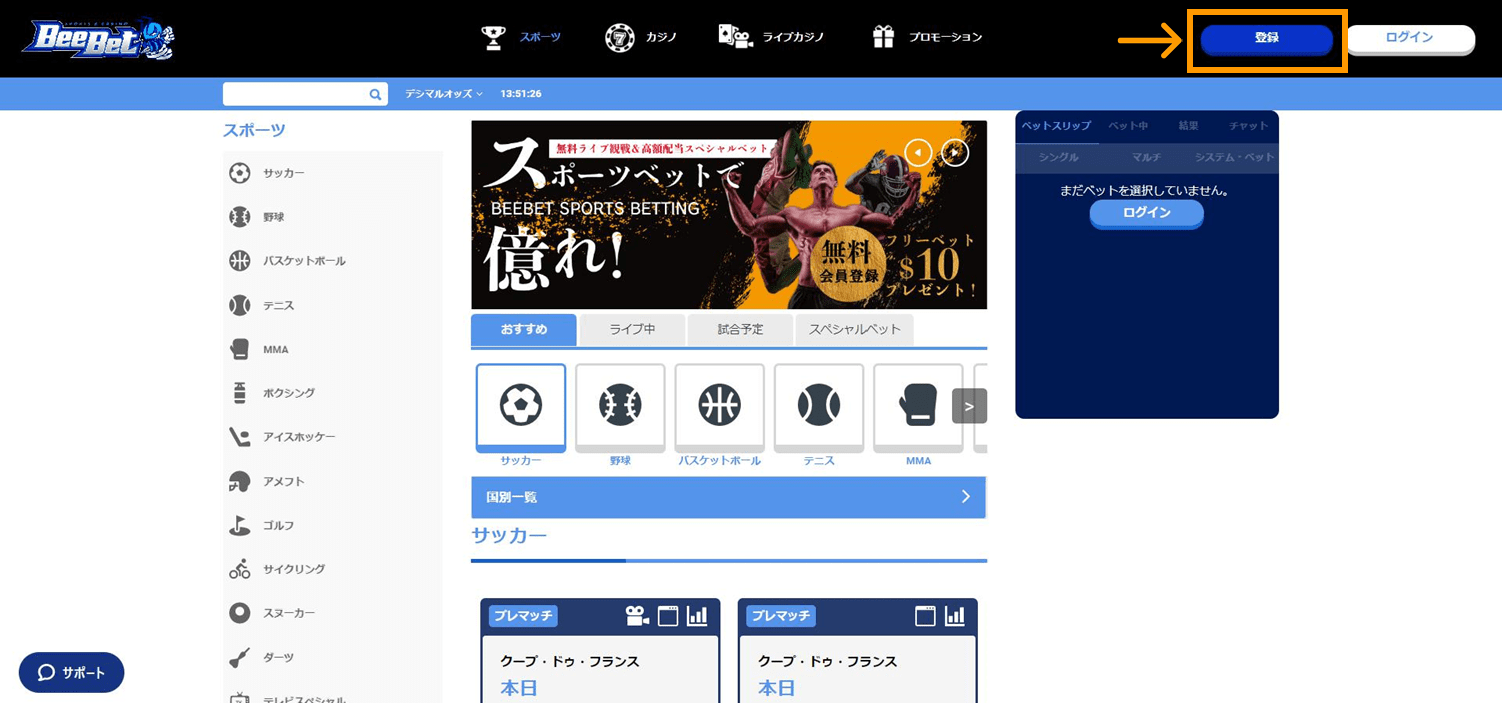Click first card's プレマッチ label
The width and height of the screenshot is (1502, 703).
pos(523,616)
